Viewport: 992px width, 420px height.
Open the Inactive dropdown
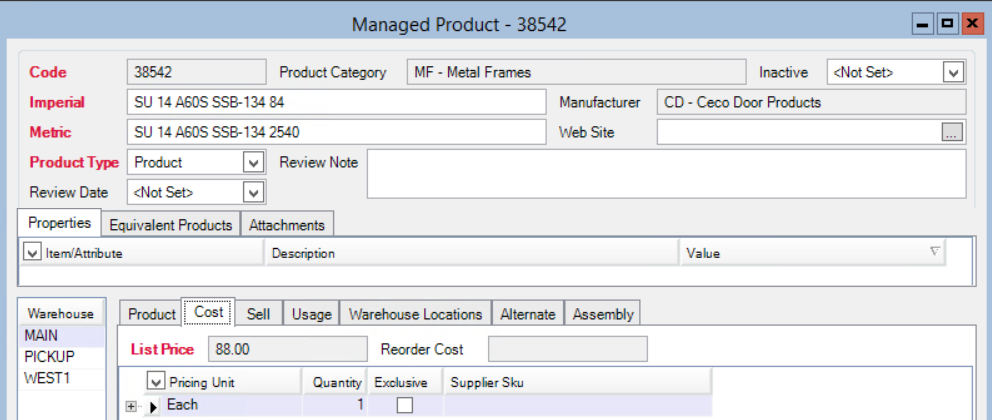pos(953,72)
